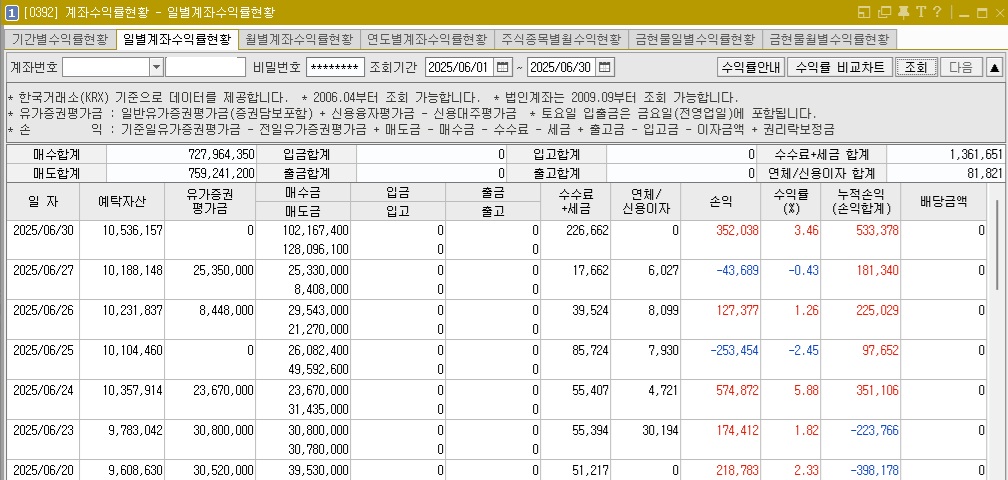Screen dimensions: 1008x480
Task: Open the 월별계좌수익률현황 tab
Action: (x=299, y=39)
